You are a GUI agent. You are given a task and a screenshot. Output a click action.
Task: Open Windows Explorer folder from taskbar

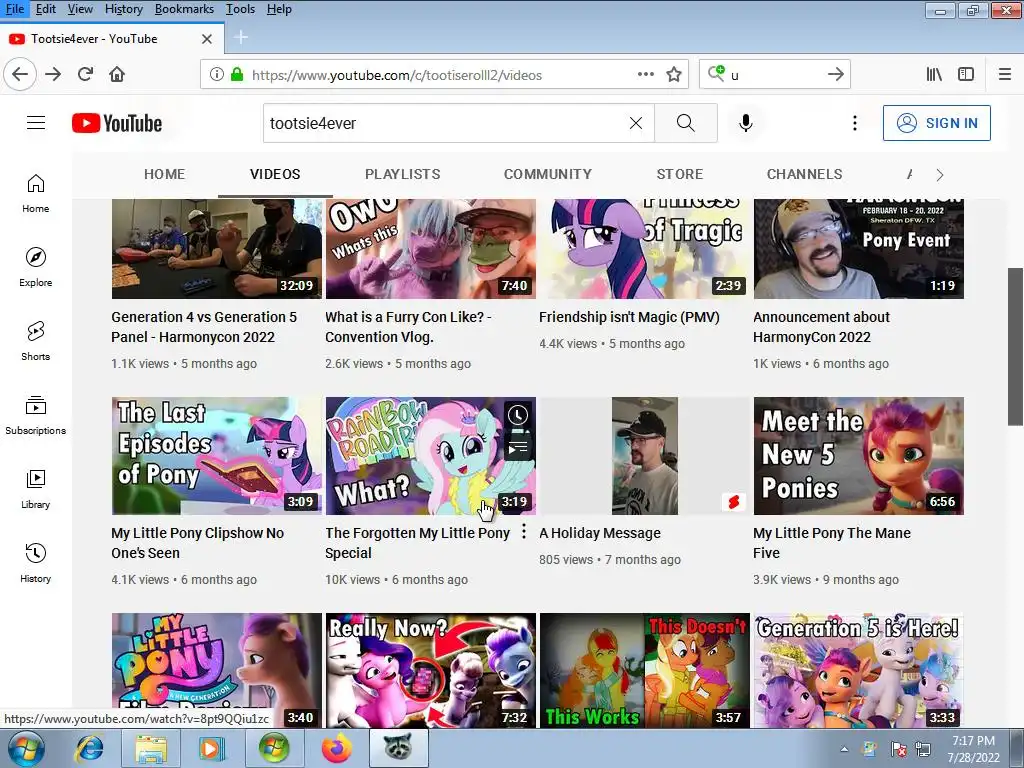click(x=151, y=748)
